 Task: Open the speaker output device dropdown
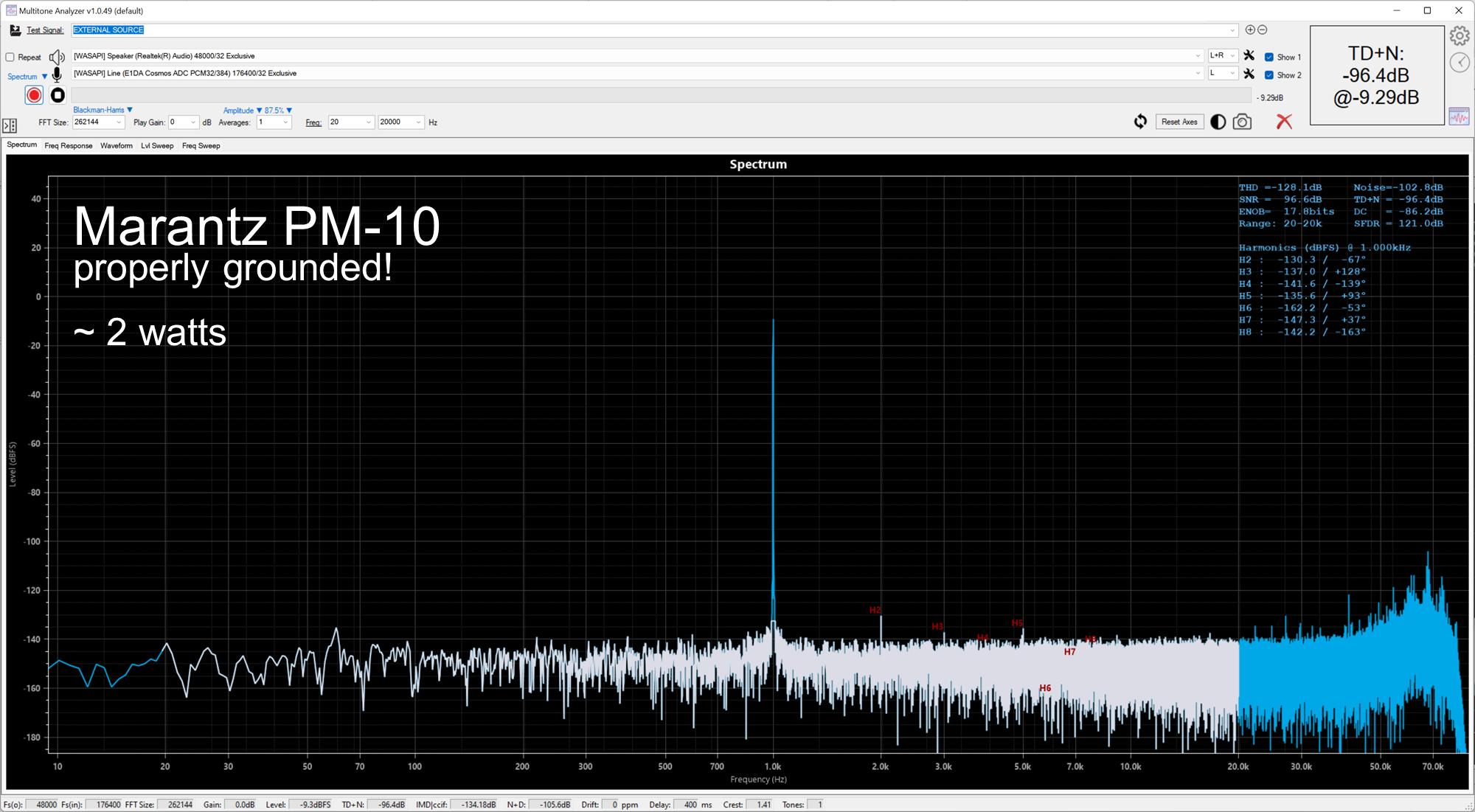click(x=1198, y=56)
